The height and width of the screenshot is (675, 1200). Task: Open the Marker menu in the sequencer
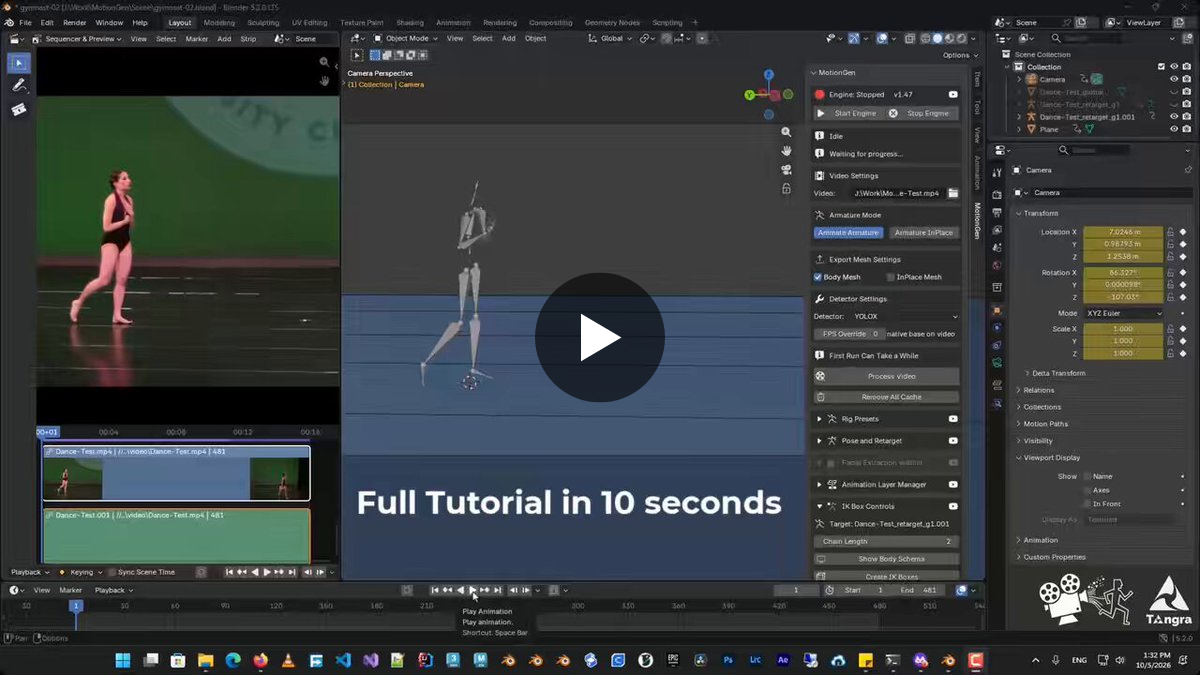click(197, 39)
